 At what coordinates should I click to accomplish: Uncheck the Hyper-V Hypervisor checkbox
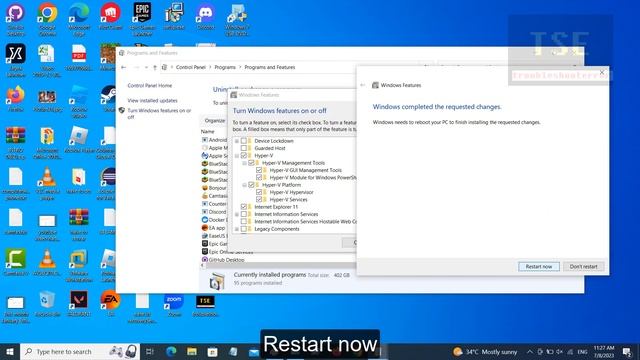click(x=259, y=192)
